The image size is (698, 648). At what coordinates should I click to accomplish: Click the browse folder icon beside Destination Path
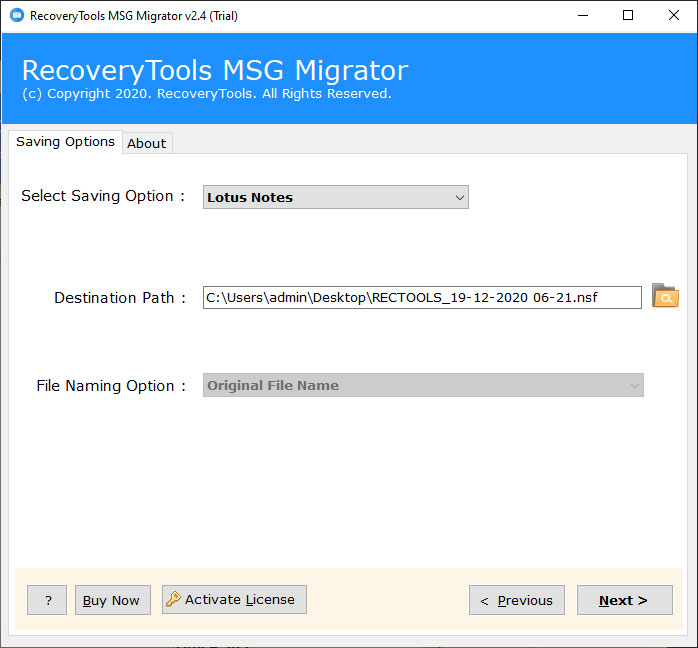click(x=665, y=296)
